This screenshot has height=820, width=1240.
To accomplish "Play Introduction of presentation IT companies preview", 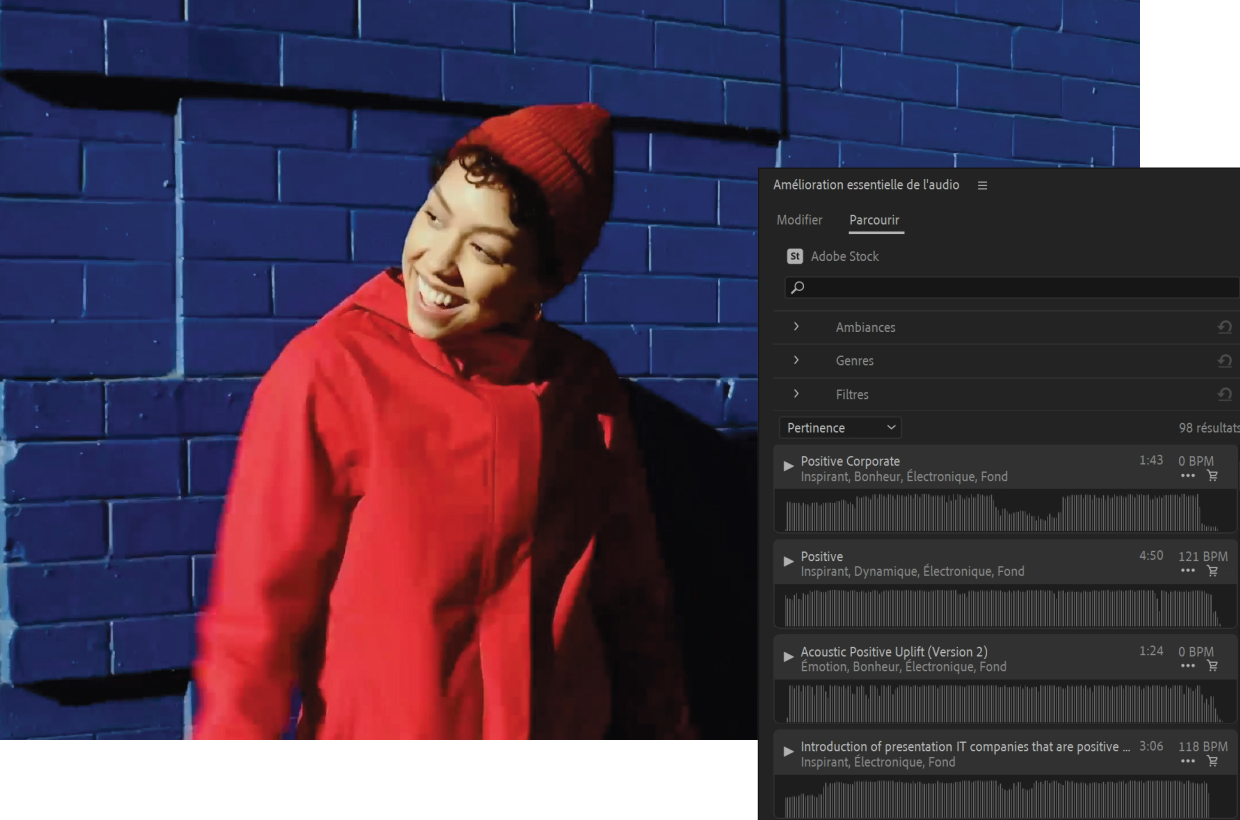I will pyautogui.click(x=788, y=751).
